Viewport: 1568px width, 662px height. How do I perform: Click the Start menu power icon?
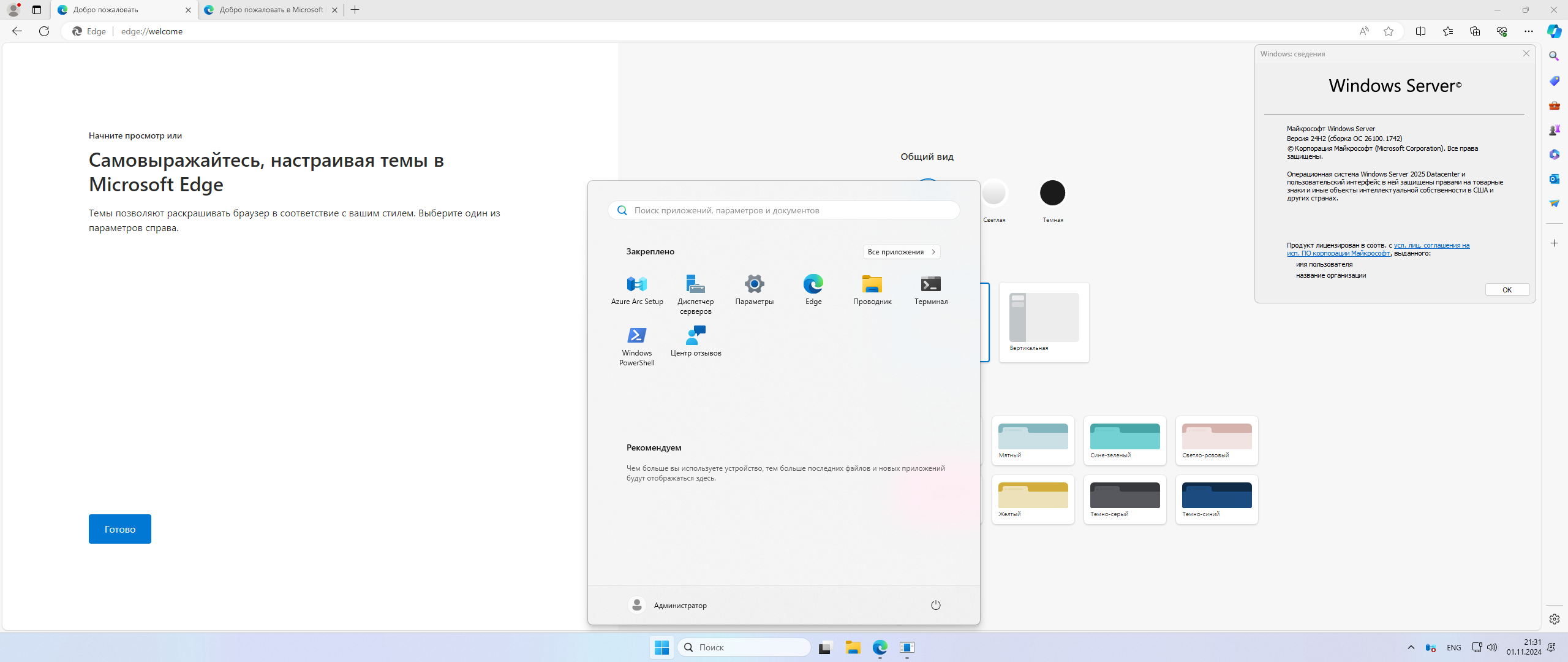[x=935, y=606]
